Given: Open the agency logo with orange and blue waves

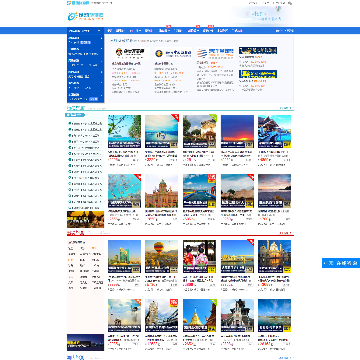Looking at the screenshot, I should pyautogui.click(x=215, y=53).
